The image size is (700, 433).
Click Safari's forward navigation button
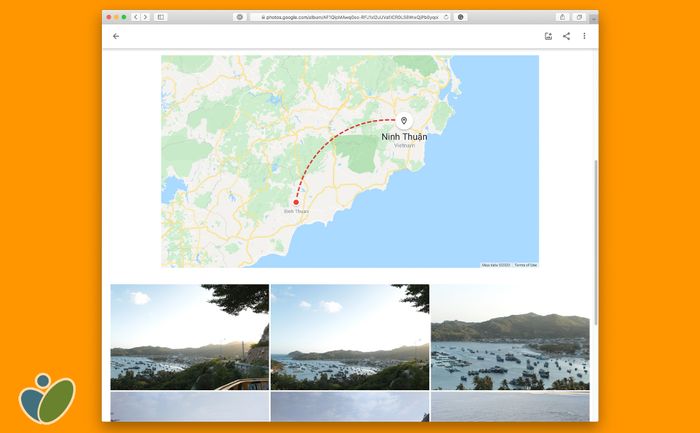pos(145,17)
